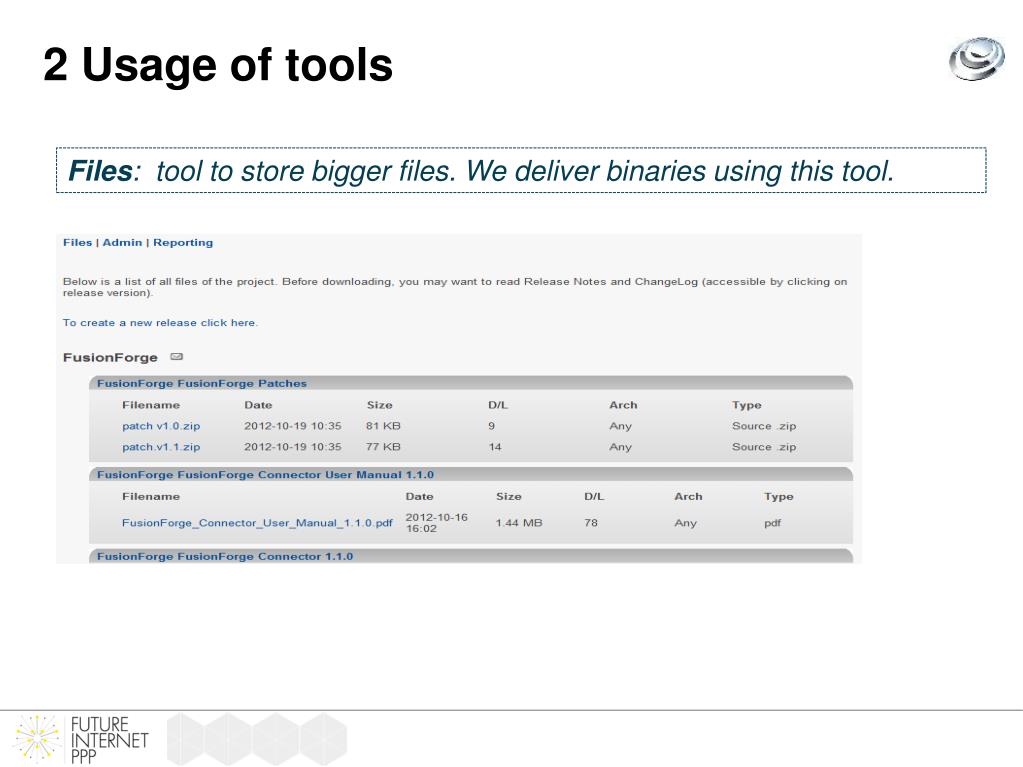Click the download count '78'
1023x767 pixels.
tap(591, 523)
